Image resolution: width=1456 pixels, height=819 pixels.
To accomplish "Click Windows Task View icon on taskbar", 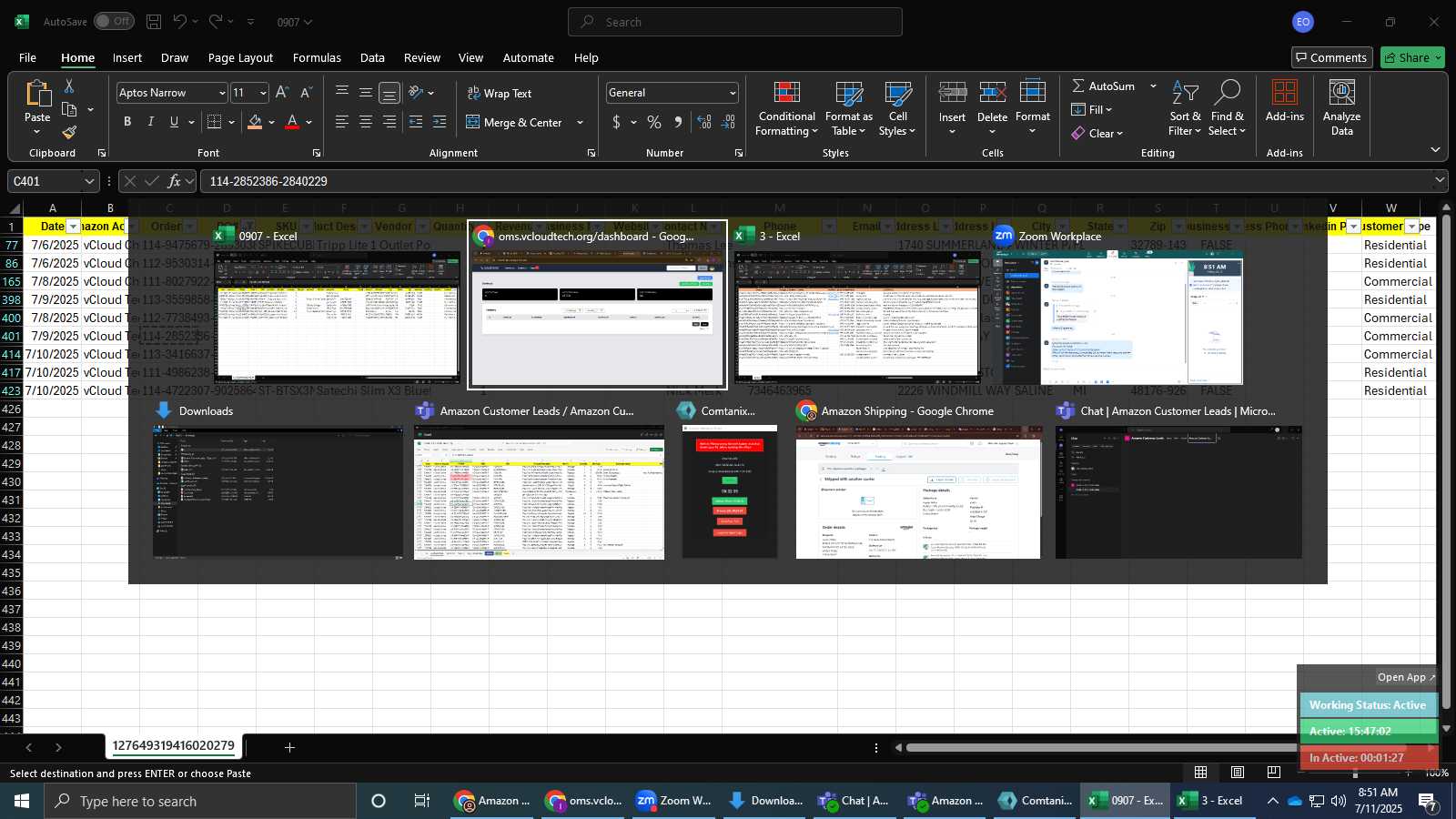I will tap(422, 801).
